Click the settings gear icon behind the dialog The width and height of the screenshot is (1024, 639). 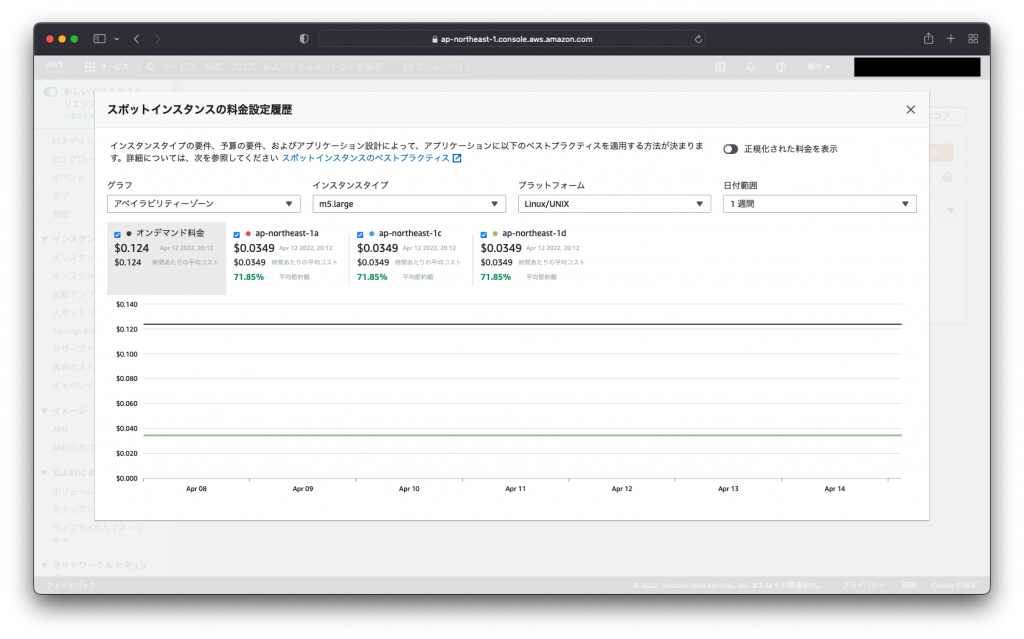pos(947,177)
